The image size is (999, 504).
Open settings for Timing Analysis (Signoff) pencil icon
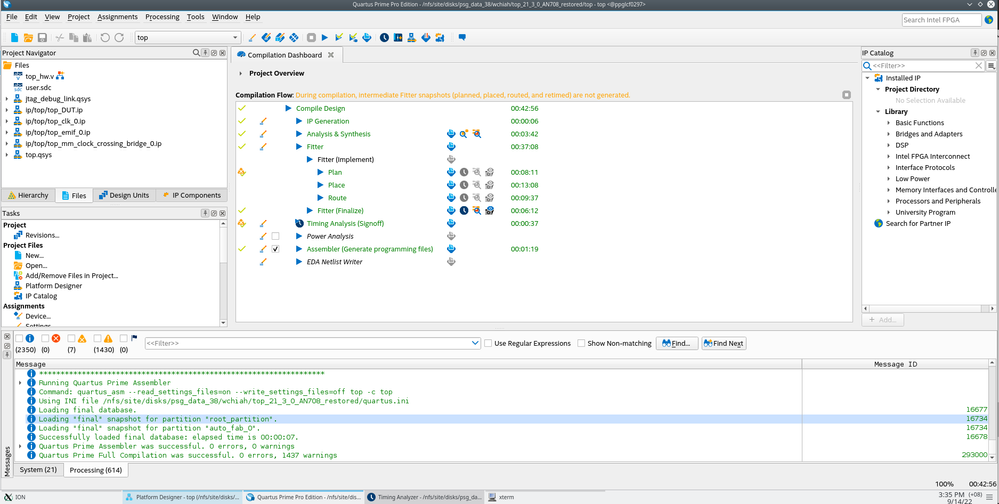pyautogui.click(x=263, y=224)
